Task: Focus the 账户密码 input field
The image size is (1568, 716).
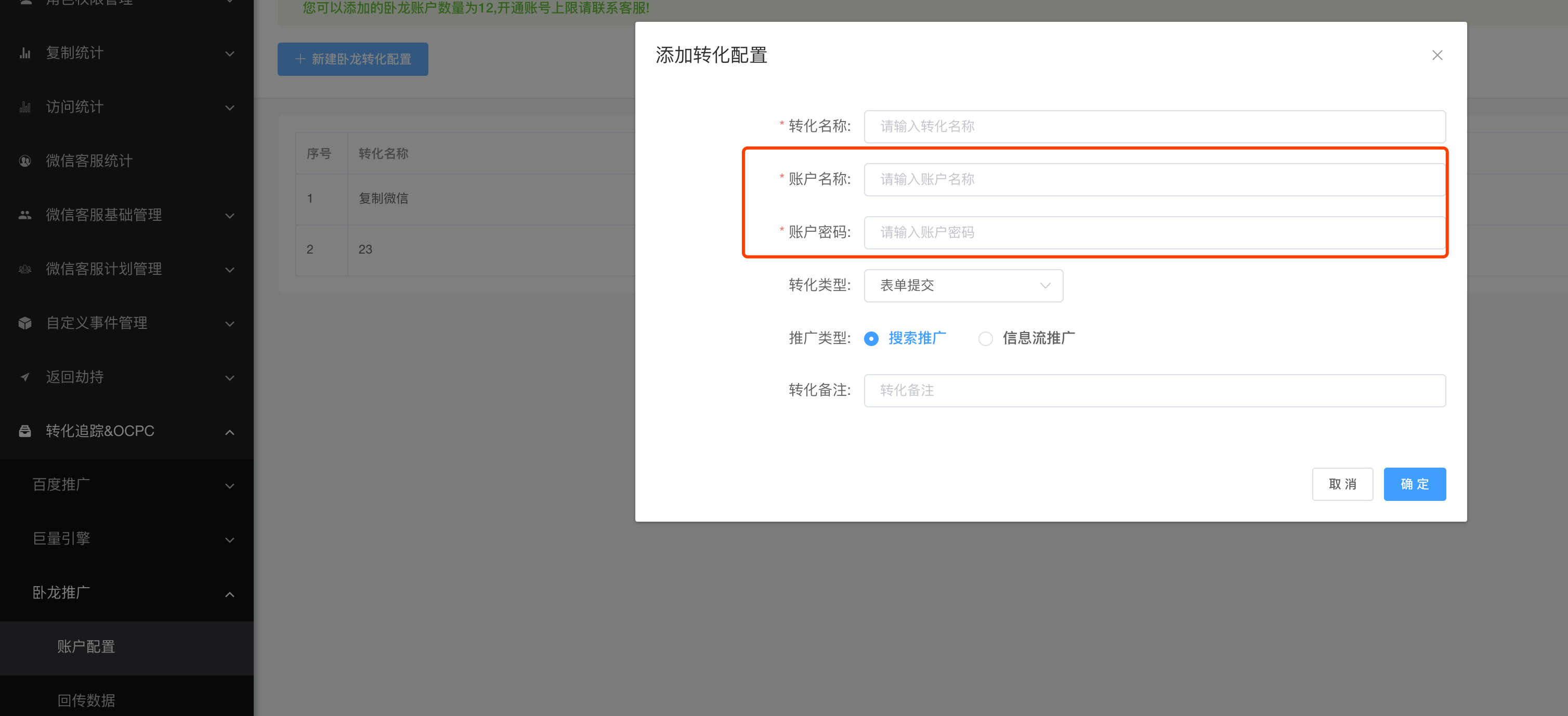Action: (x=1155, y=232)
